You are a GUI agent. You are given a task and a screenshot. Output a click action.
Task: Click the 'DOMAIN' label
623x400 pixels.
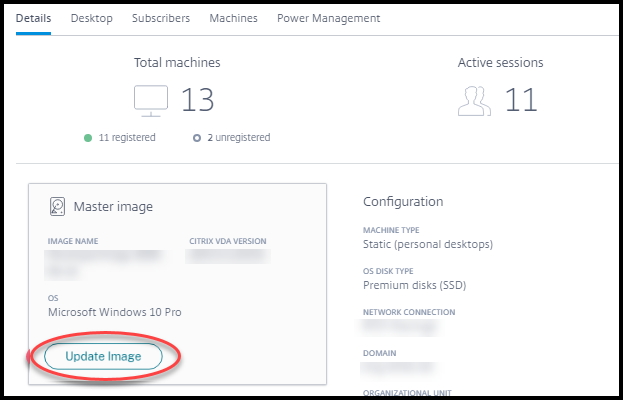tap(379, 353)
